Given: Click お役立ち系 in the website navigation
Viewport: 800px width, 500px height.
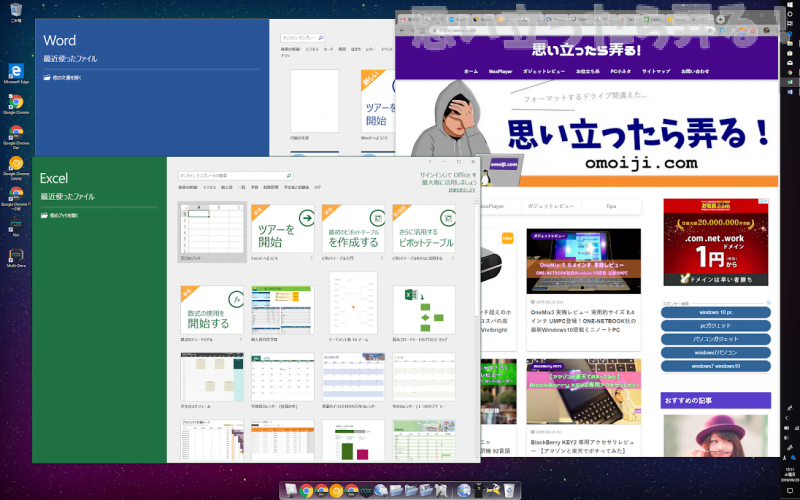Looking at the screenshot, I should (x=587, y=71).
